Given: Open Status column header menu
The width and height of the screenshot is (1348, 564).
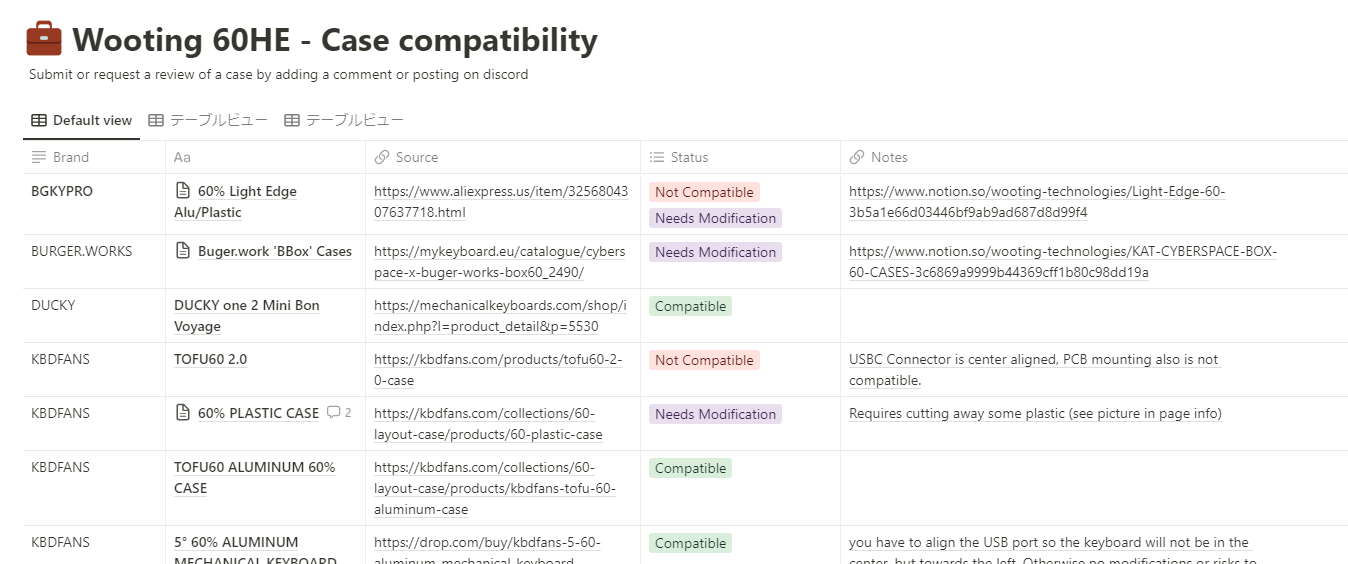Looking at the screenshot, I should (740, 157).
